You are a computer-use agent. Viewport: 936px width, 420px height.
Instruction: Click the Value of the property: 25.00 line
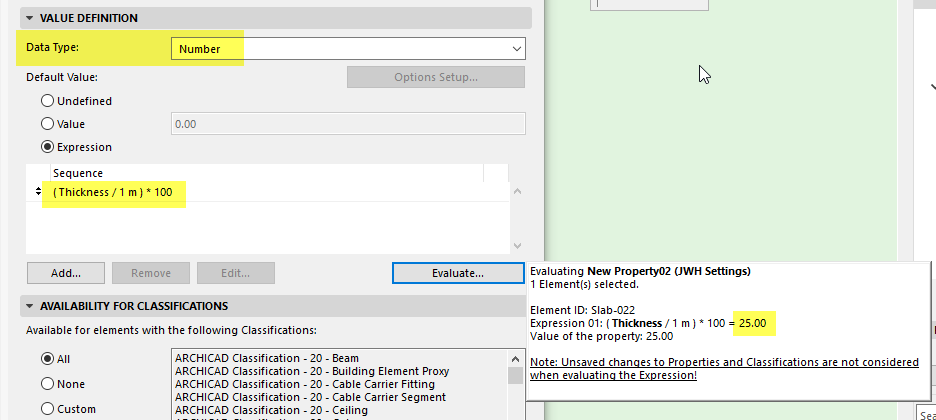602,336
